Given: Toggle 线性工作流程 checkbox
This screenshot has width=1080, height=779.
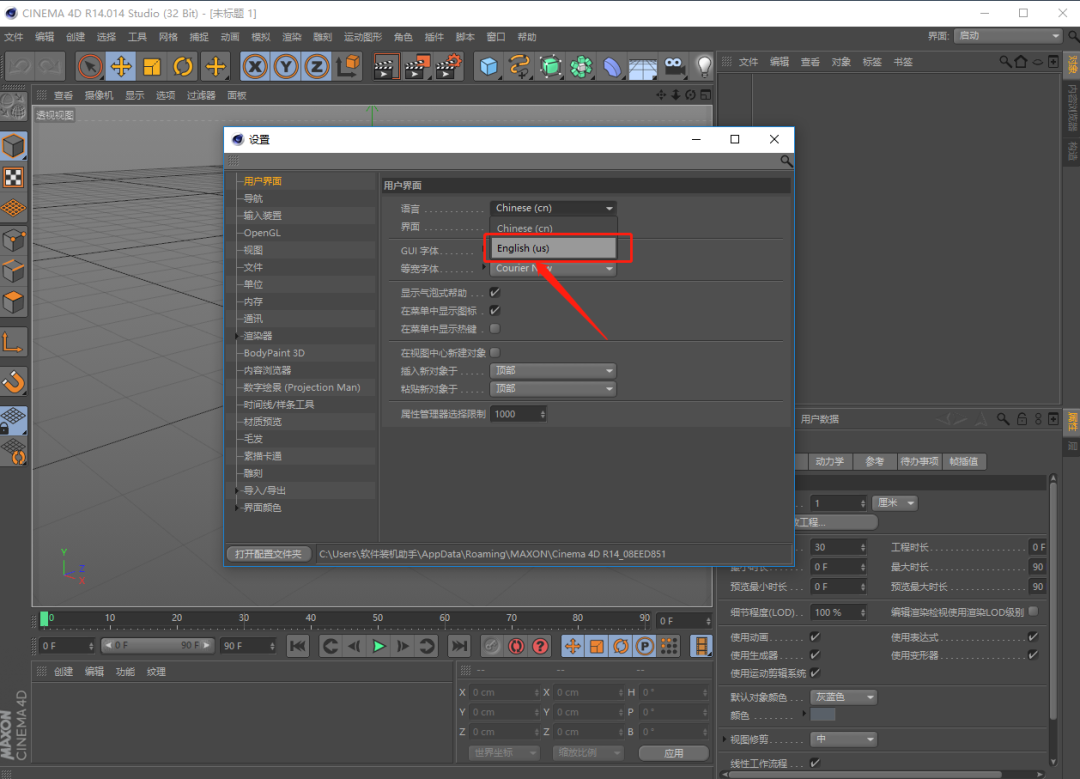Looking at the screenshot, I should (x=816, y=763).
